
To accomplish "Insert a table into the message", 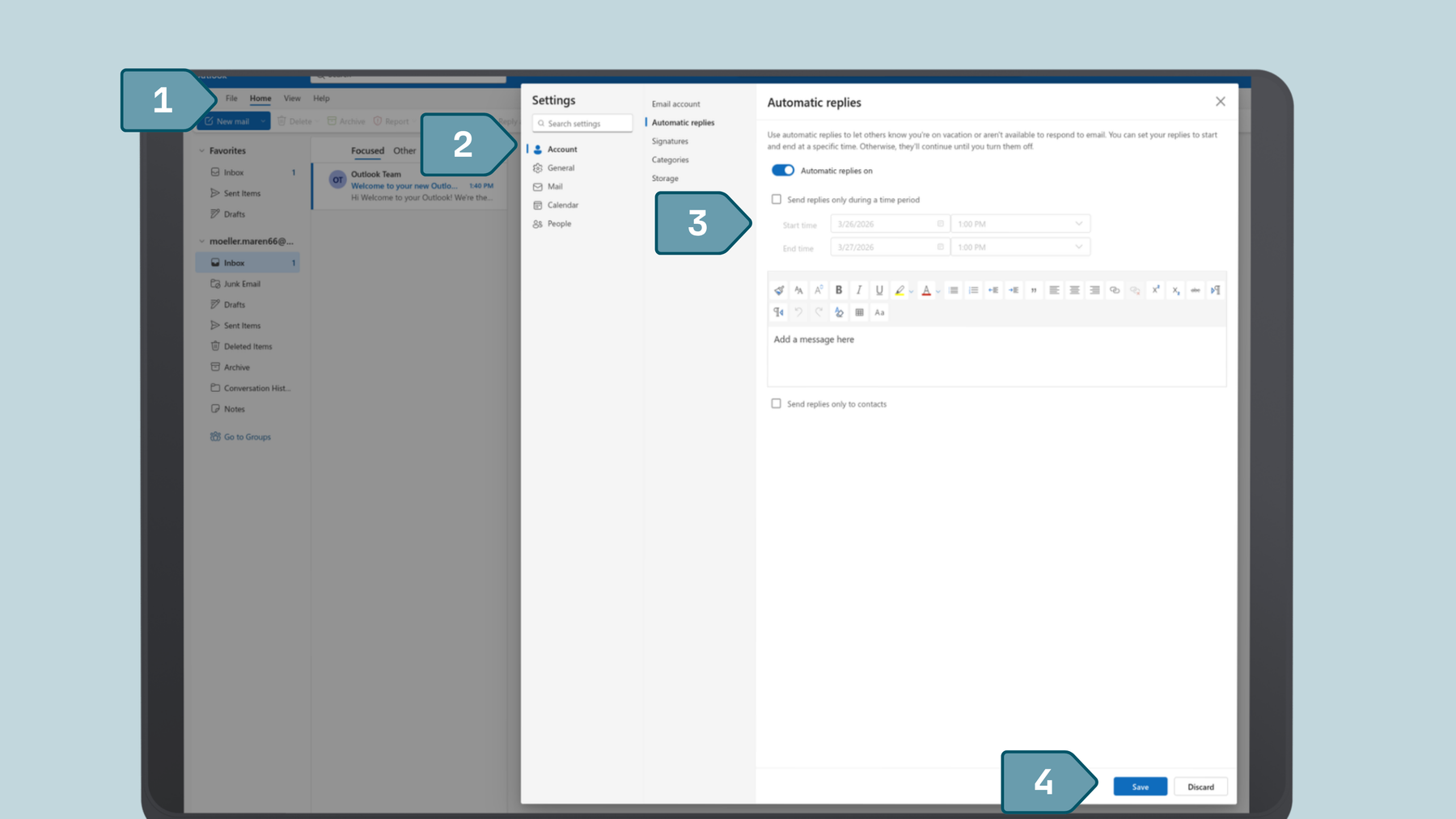I will click(859, 313).
